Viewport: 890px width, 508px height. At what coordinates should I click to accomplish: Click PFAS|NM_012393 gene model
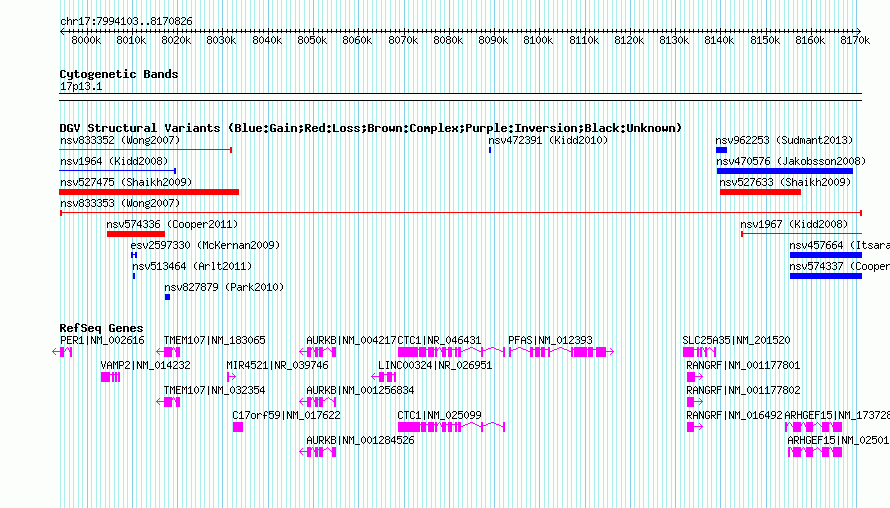coord(561,352)
